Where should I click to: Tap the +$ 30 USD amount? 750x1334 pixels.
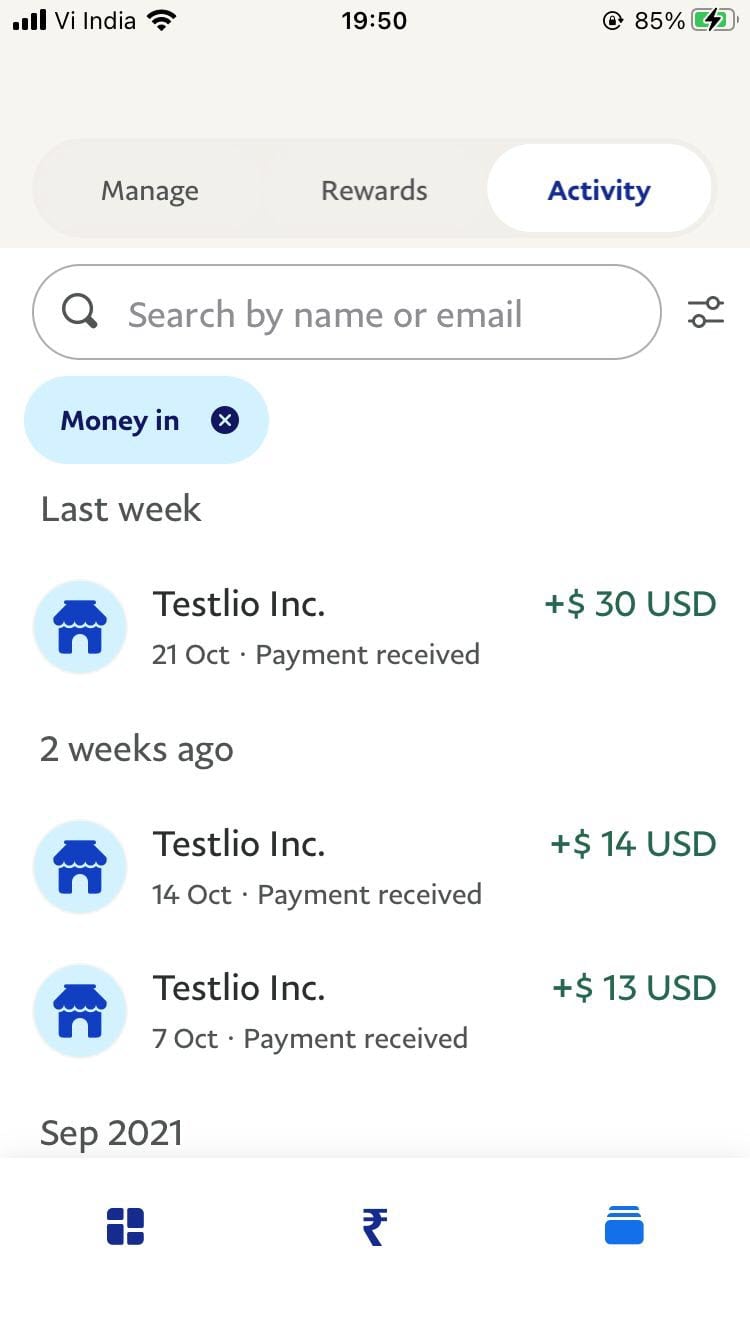tap(630, 604)
